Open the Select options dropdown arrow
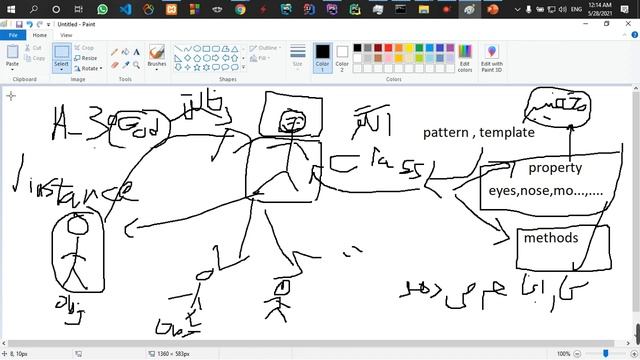The height and width of the screenshot is (360, 640). 62,70
